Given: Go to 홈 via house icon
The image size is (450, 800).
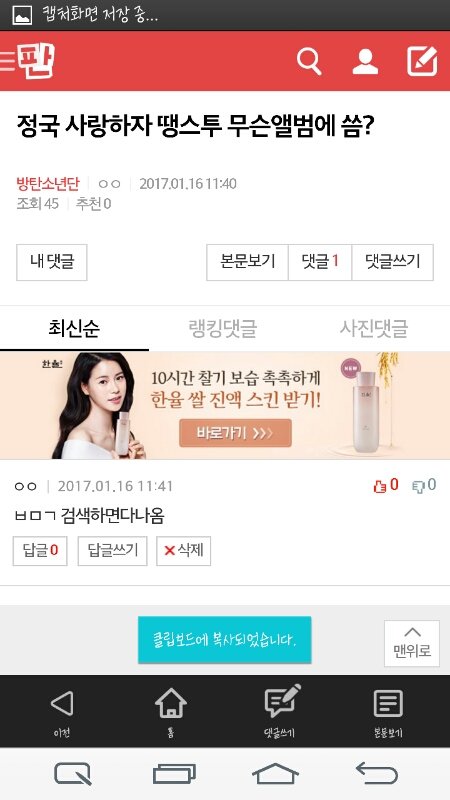Looking at the screenshot, I should (170, 703).
